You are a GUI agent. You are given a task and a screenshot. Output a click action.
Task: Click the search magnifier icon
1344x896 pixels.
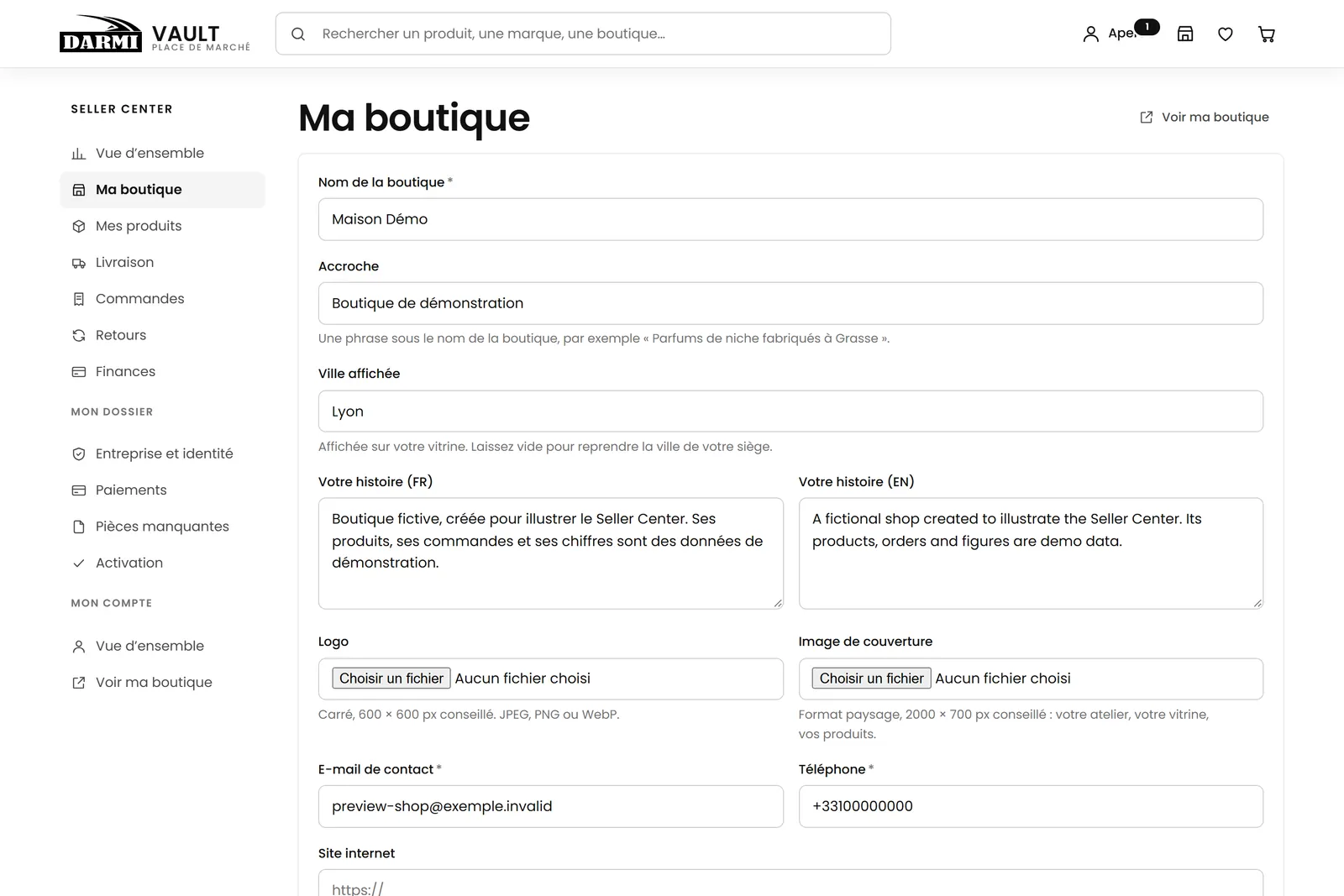tap(298, 34)
